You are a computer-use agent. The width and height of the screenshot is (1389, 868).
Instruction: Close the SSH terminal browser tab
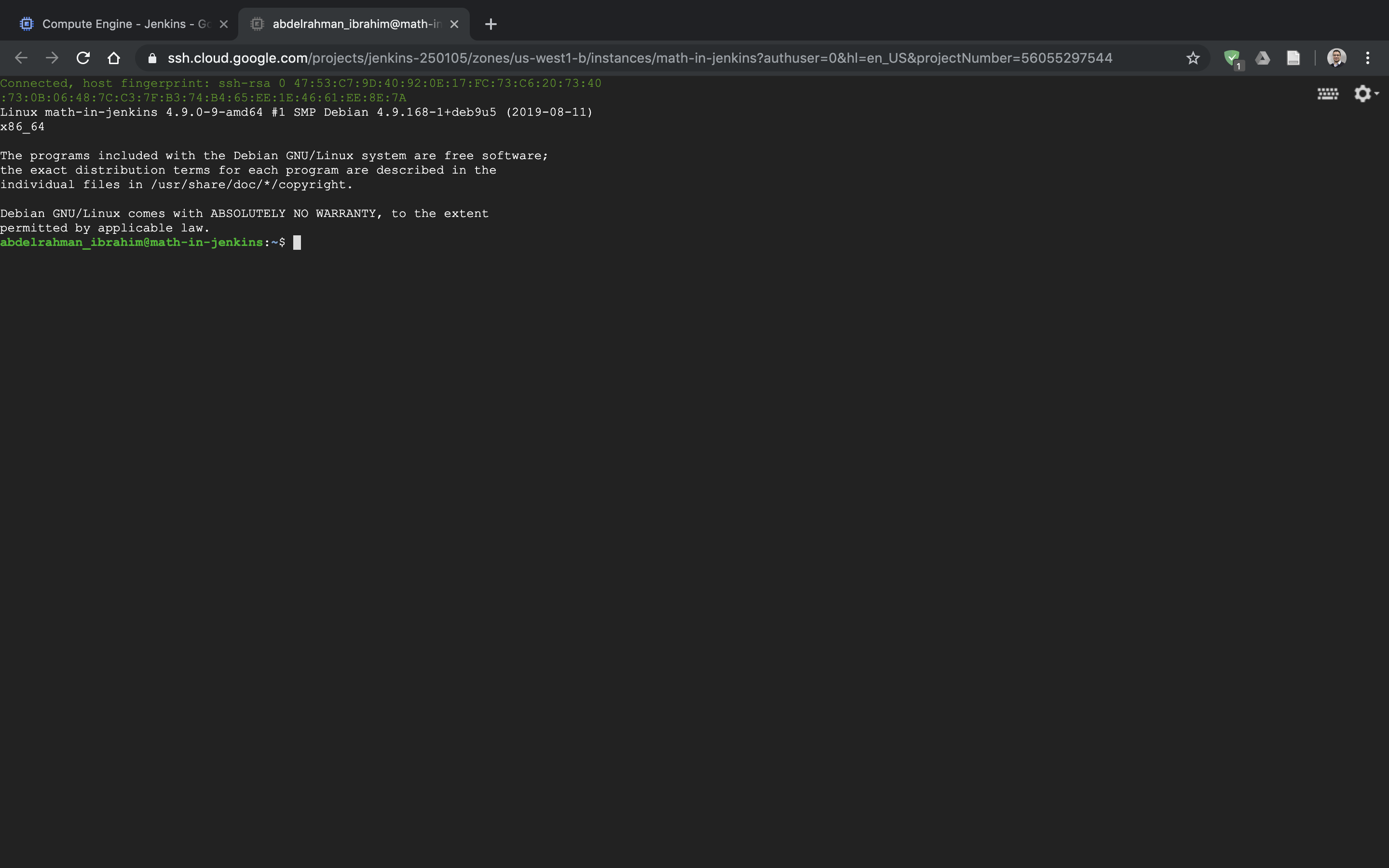click(x=454, y=24)
